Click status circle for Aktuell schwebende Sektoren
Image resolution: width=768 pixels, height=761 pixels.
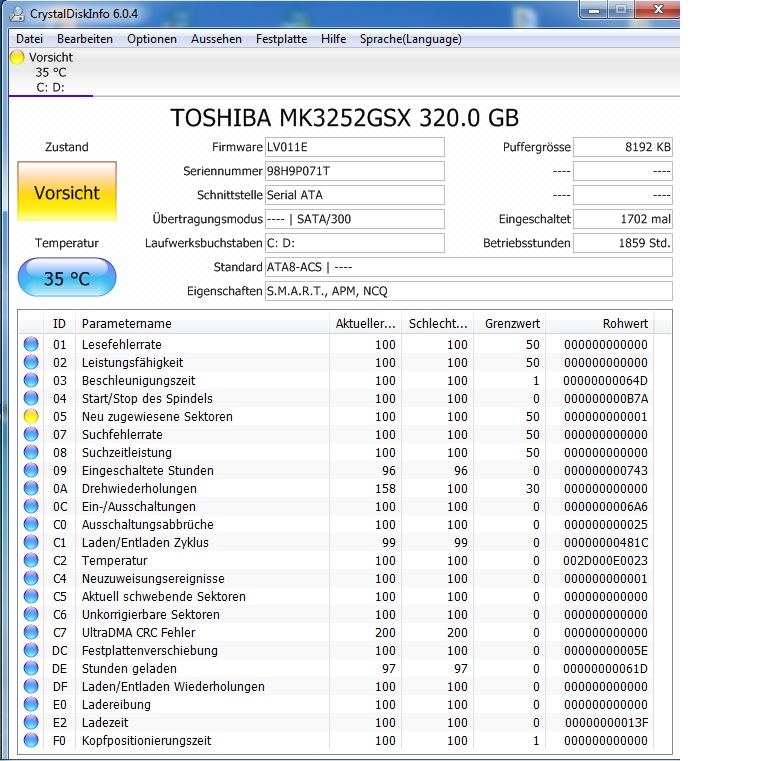click(x=31, y=596)
